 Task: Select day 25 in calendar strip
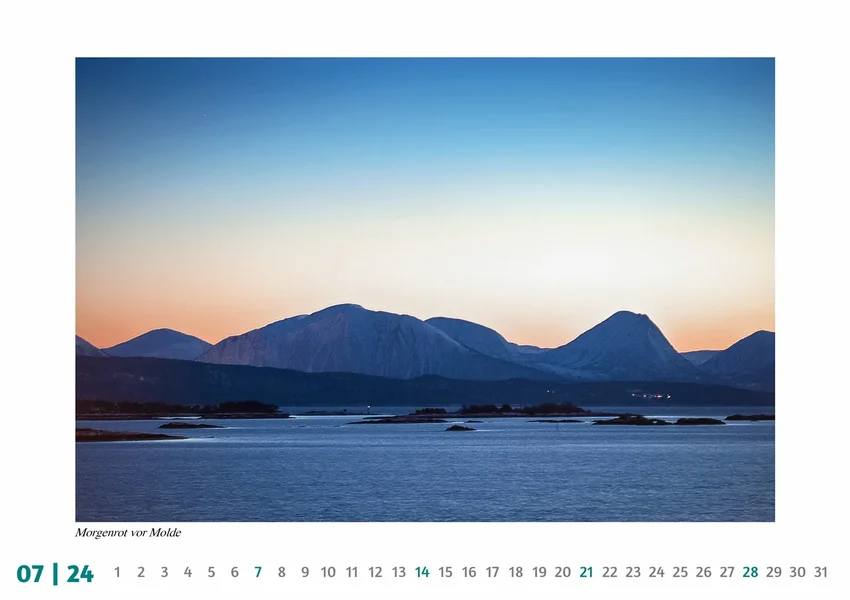click(680, 572)
